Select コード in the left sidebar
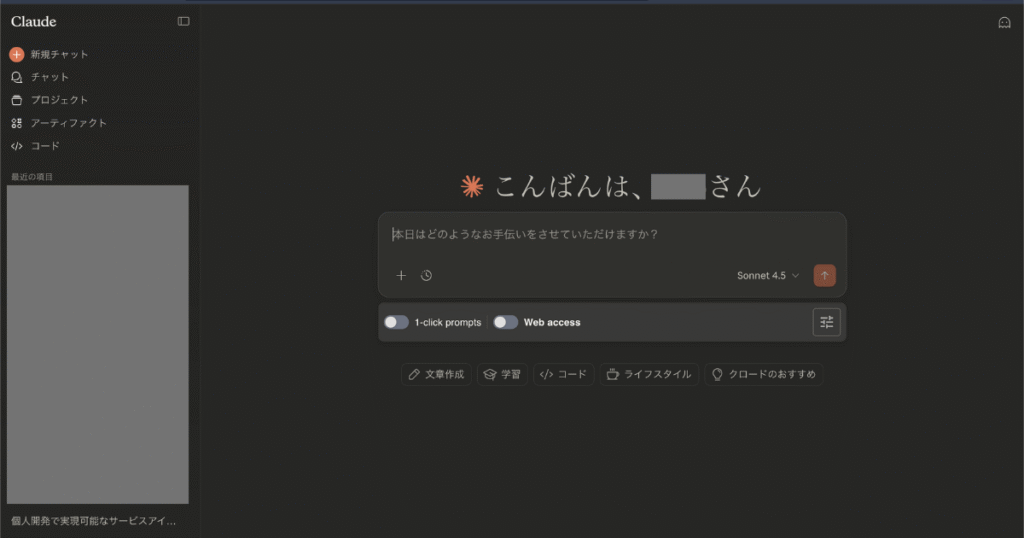 (45, 146)
